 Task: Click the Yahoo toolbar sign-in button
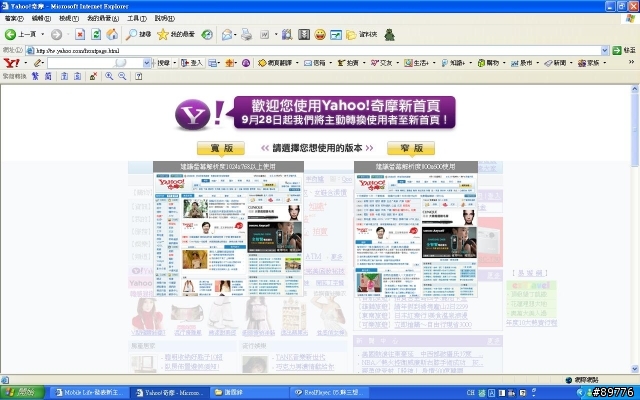point(192,63)
